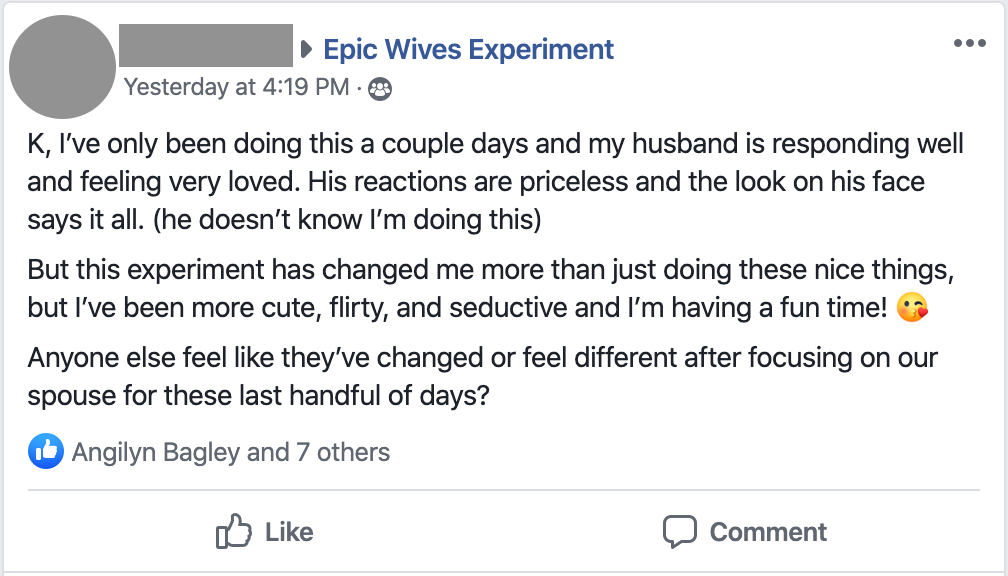Open the Epic Wives Experiment group
The width and height of the screenshot is (1008, 576).
[469, 48]
